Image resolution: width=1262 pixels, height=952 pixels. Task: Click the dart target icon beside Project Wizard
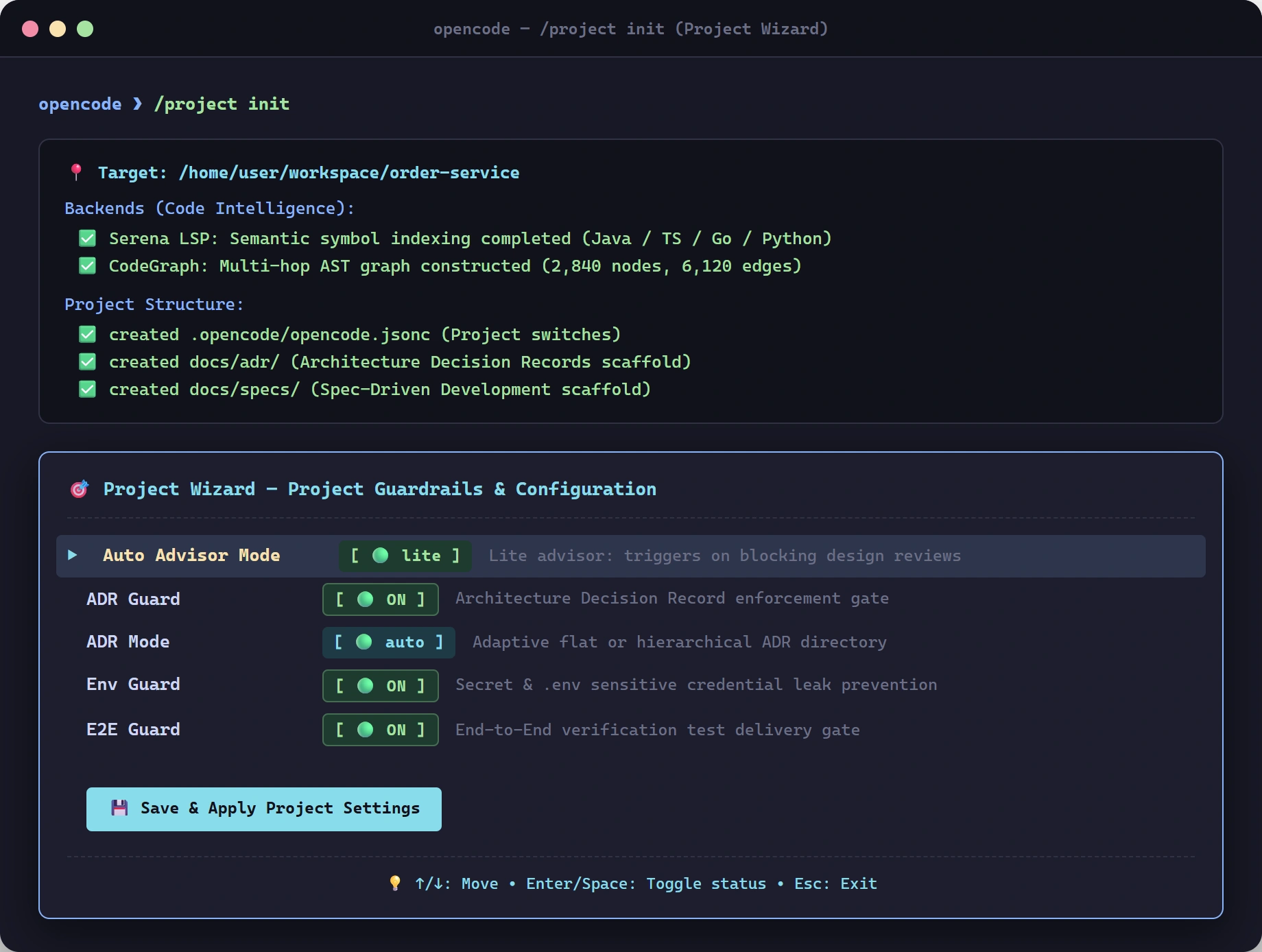pyautogui.click(x=80, y=489)
